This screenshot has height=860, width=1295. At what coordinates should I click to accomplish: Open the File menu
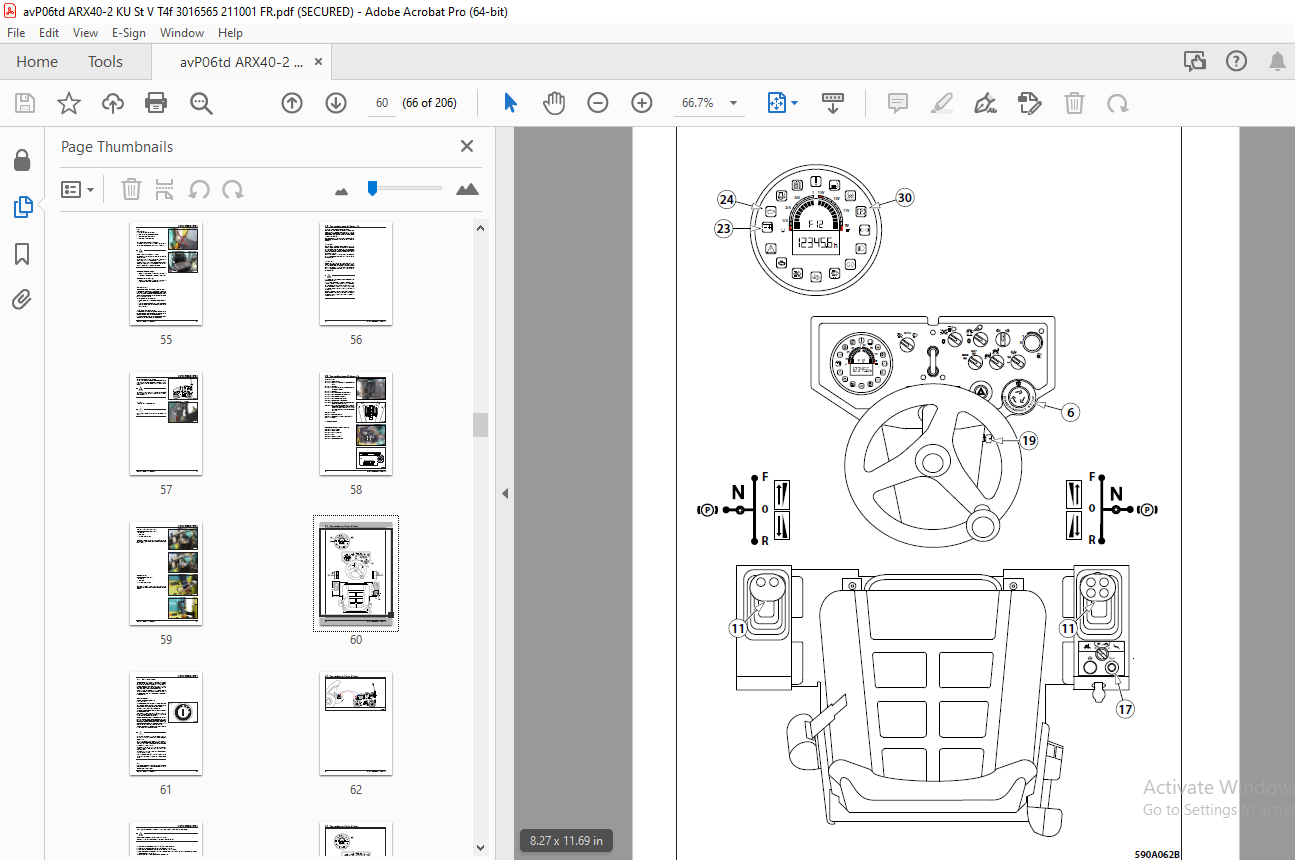16,33
